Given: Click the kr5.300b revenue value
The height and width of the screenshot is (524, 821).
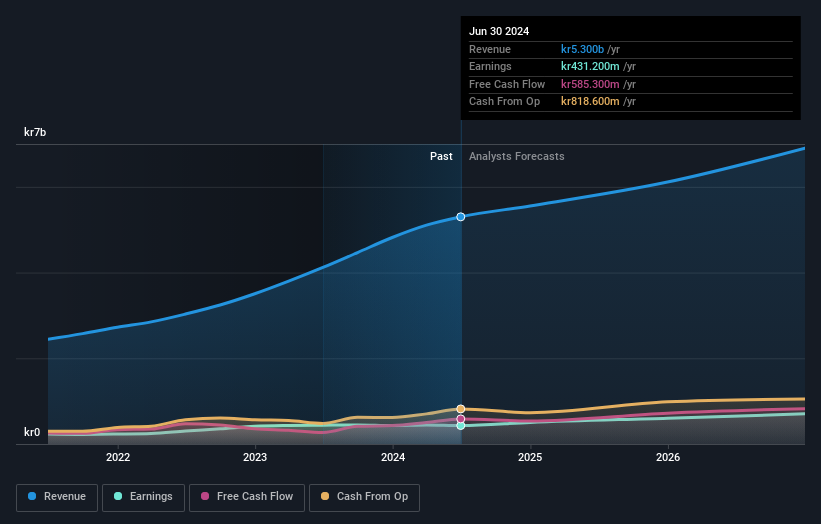Looking at the screenshot, I should click(x=582, y=49).
